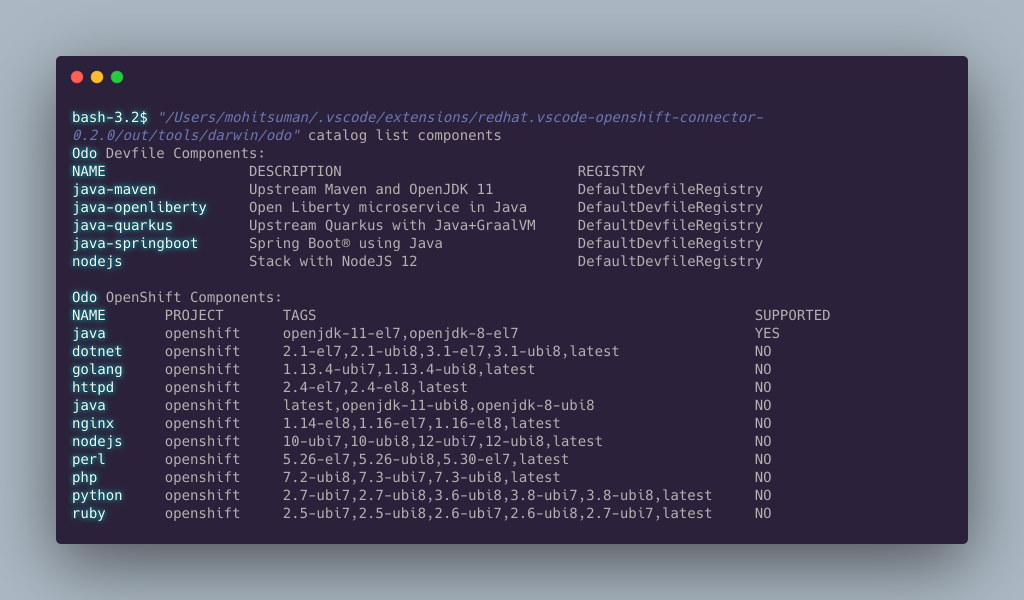
Task: Click the 'Stack with NodeJS 12' description
Action: [333, 261]
